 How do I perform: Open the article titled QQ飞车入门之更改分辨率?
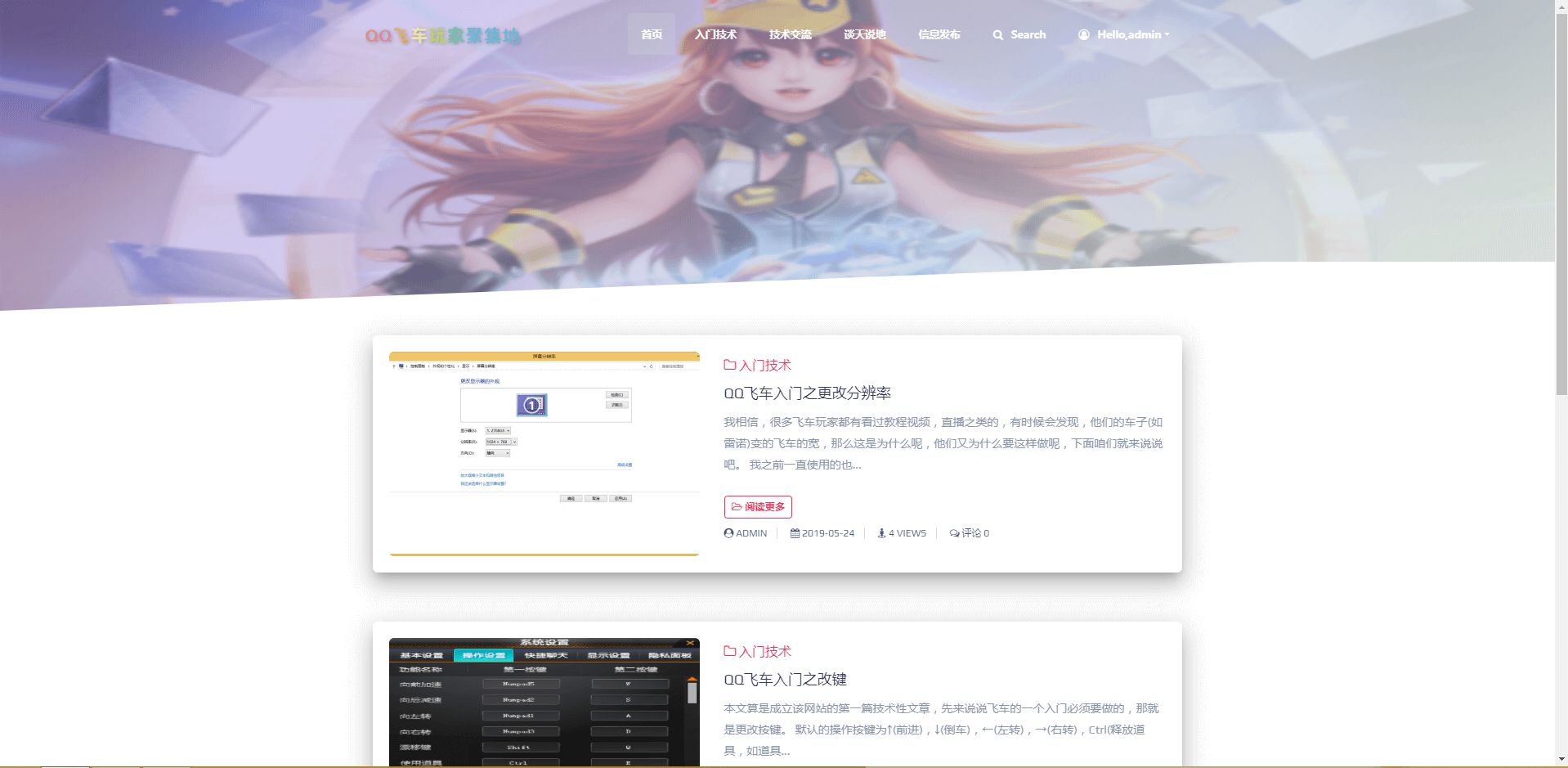807,393
